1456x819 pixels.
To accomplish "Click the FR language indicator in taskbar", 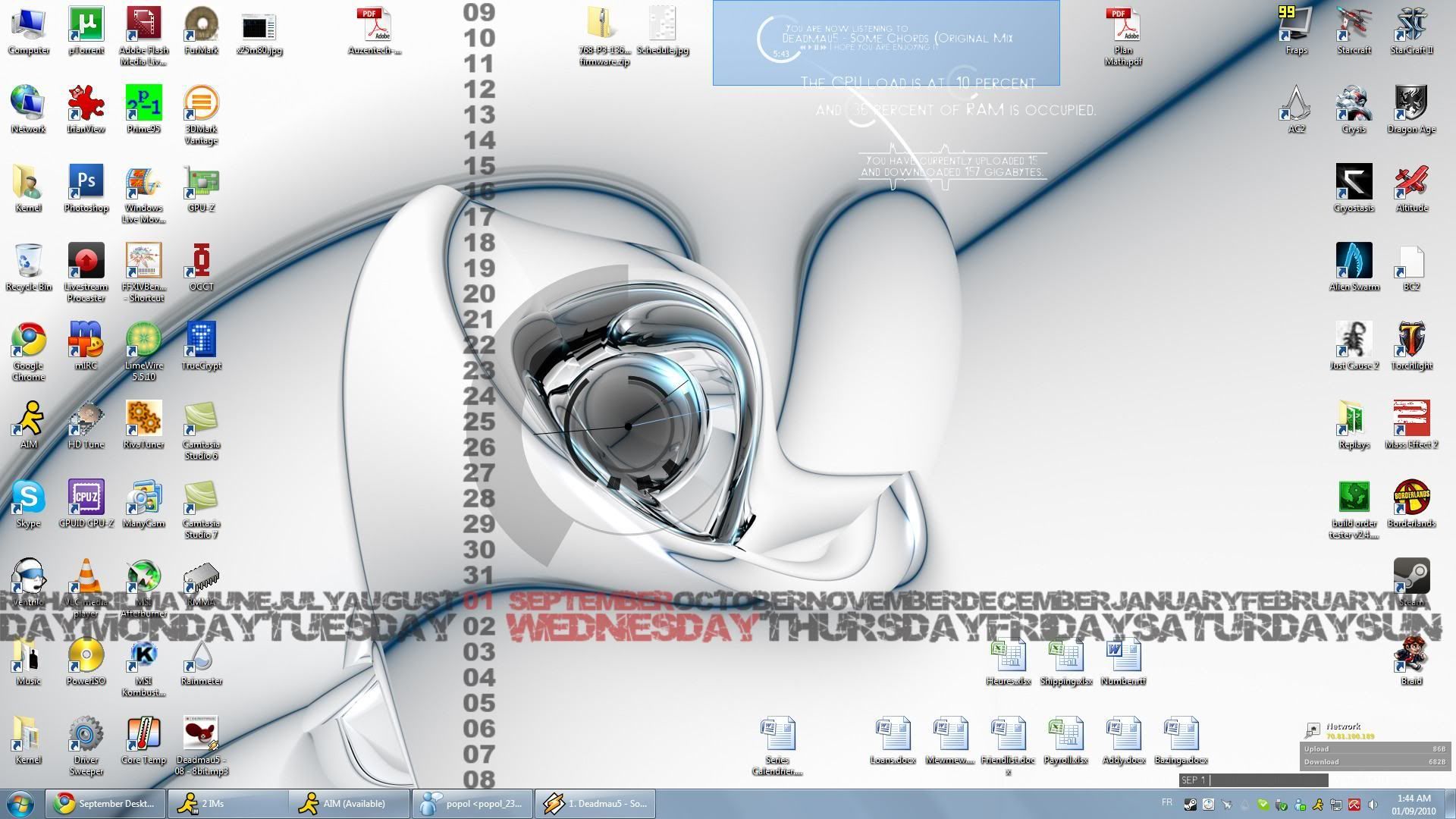I will [x=1166, y=802].
